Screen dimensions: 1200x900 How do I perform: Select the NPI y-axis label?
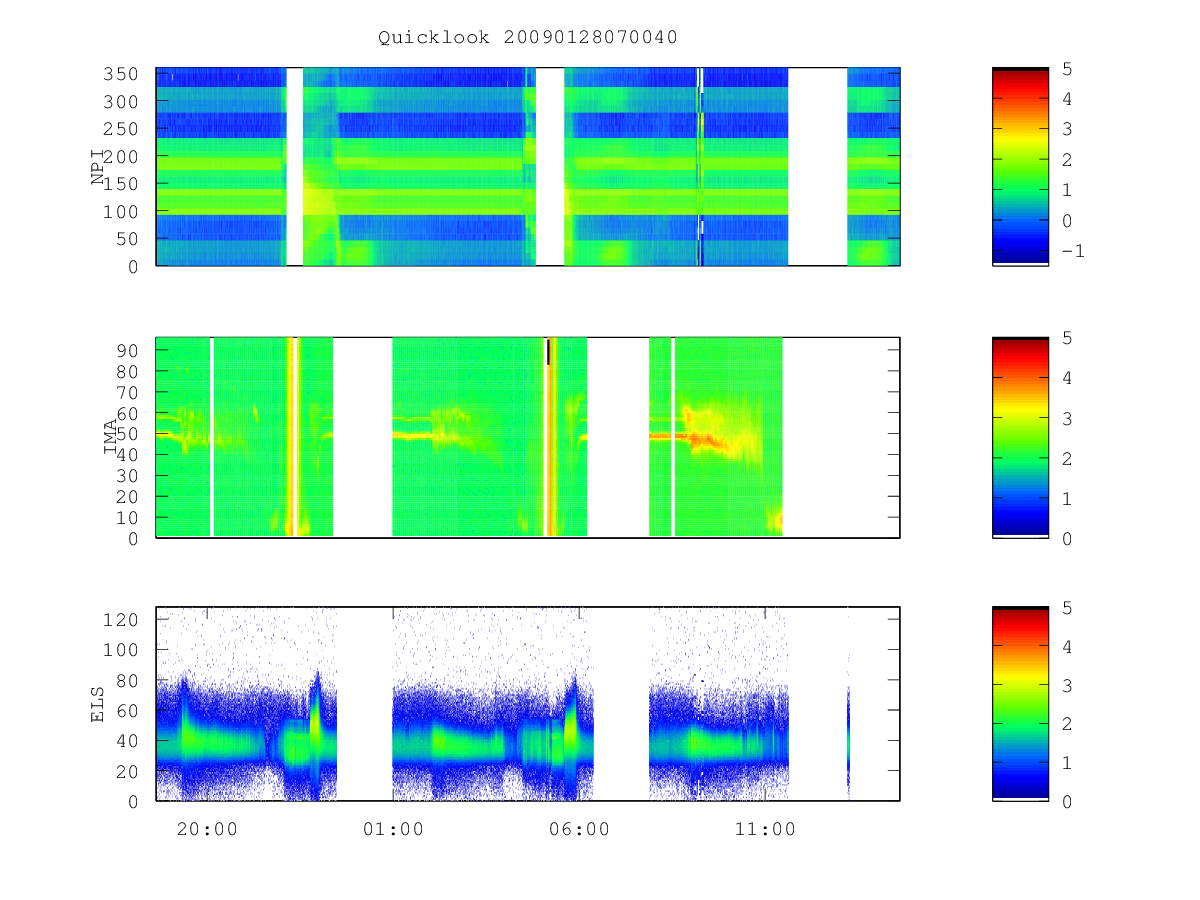pyautogui.click(x=98, y=166)
